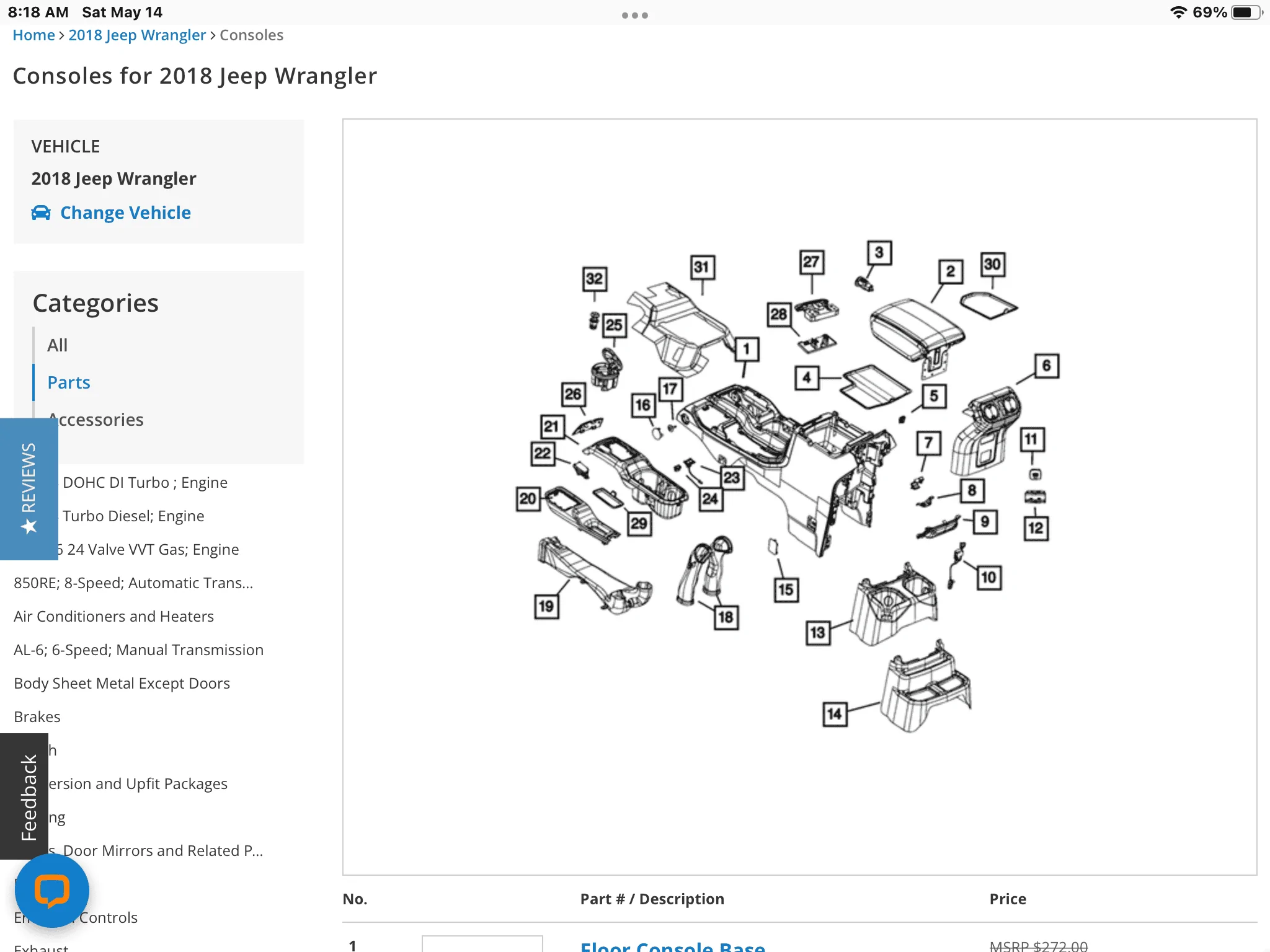Click diagram callout number 1
The image size is (1270, 952).
pos(747,350)
